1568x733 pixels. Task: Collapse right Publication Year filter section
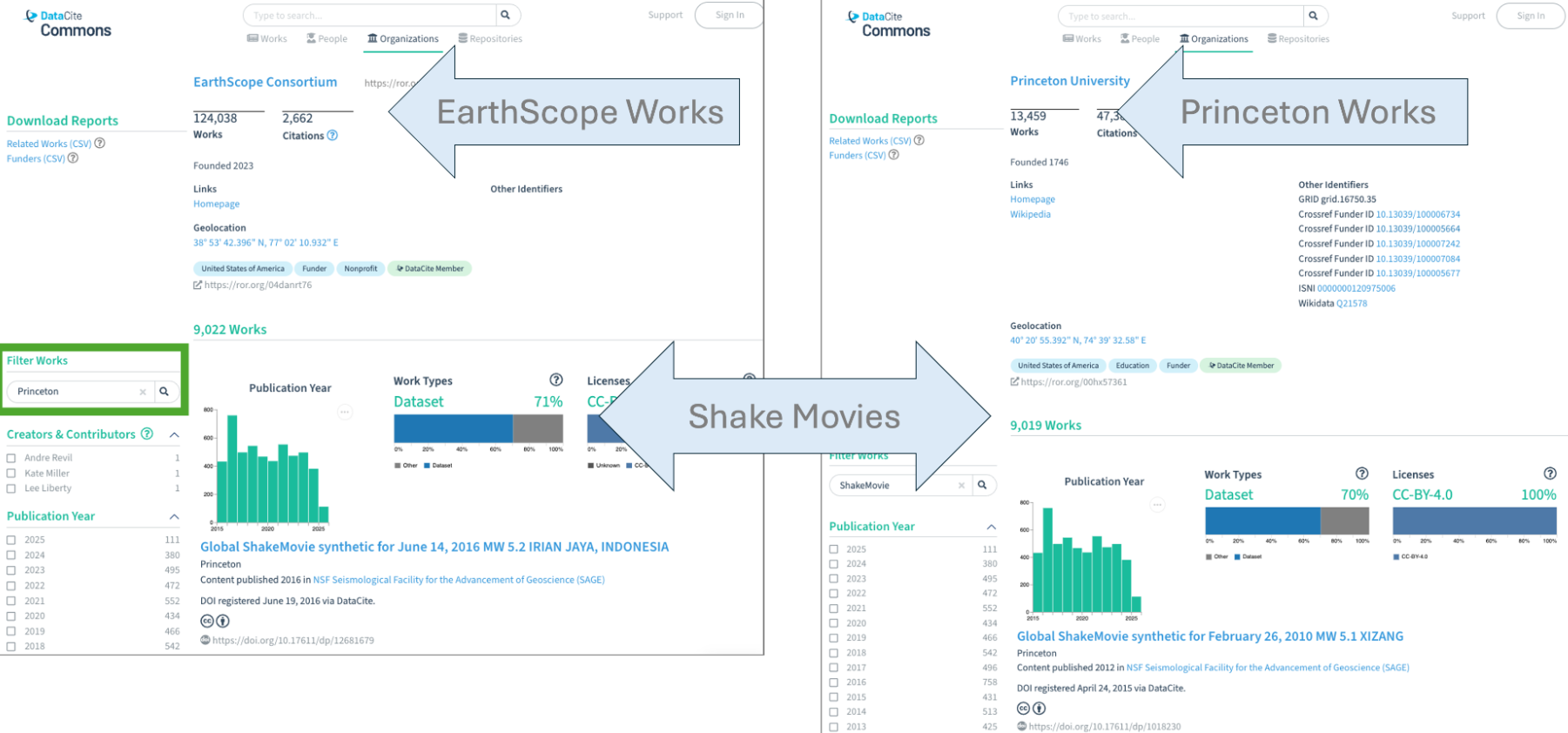pos(991,527)
